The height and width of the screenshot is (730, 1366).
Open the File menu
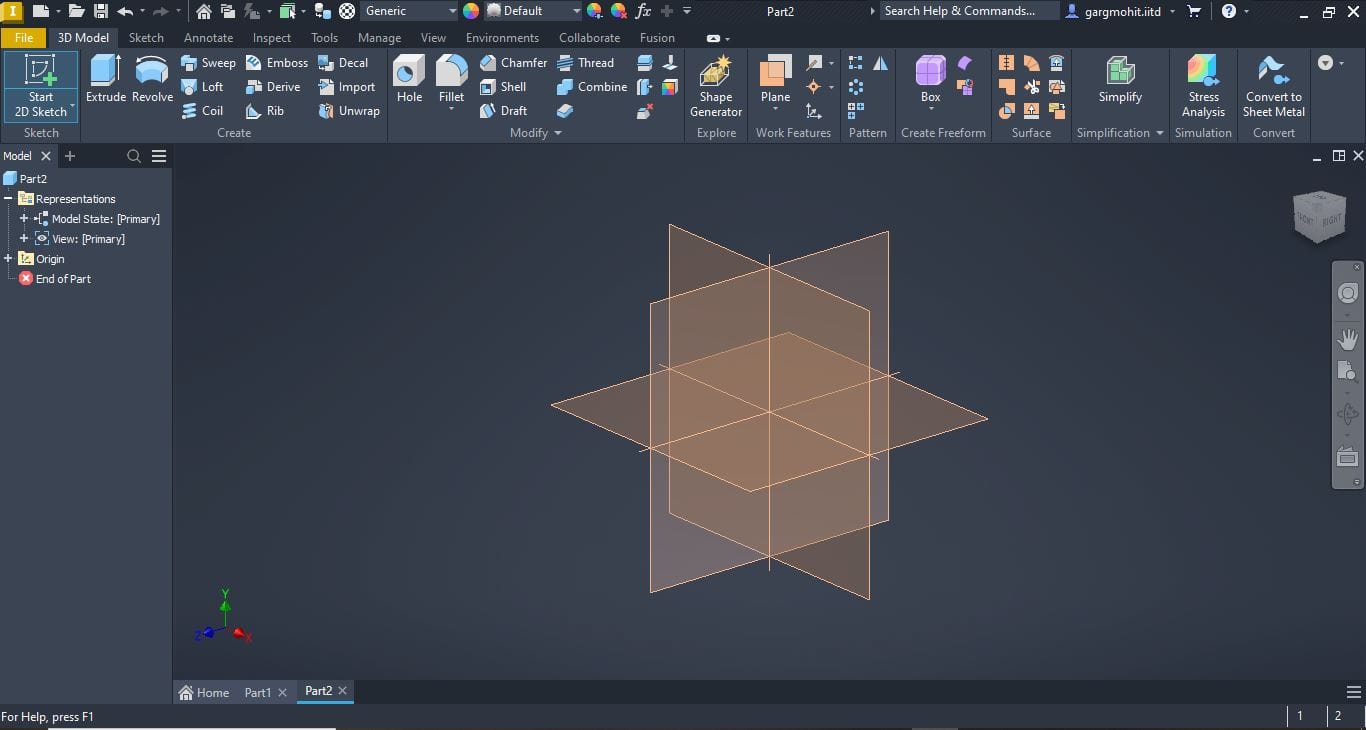pyautogui.click(x=24, y=38)
